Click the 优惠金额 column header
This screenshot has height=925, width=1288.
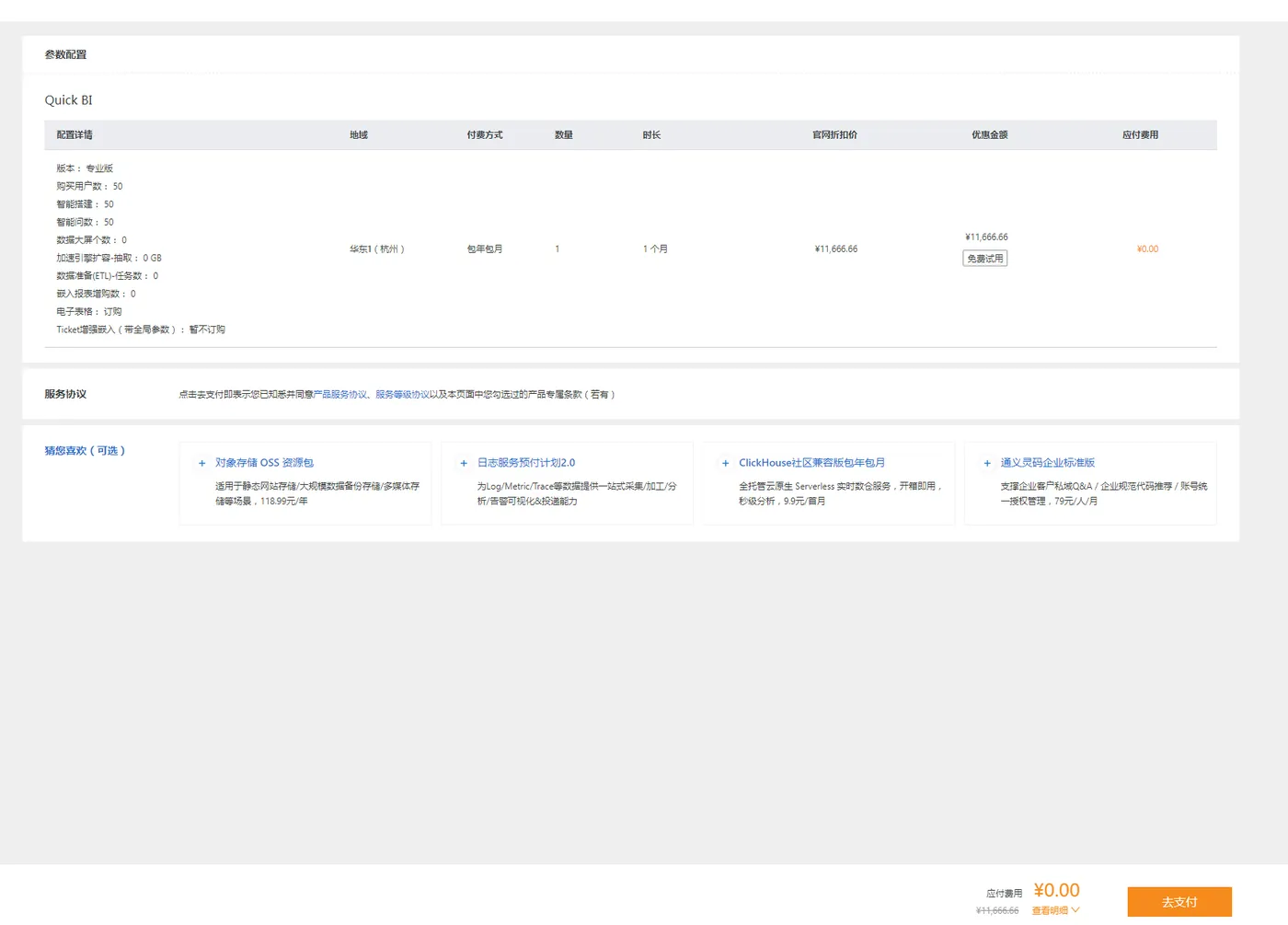(x=990, y=135)
